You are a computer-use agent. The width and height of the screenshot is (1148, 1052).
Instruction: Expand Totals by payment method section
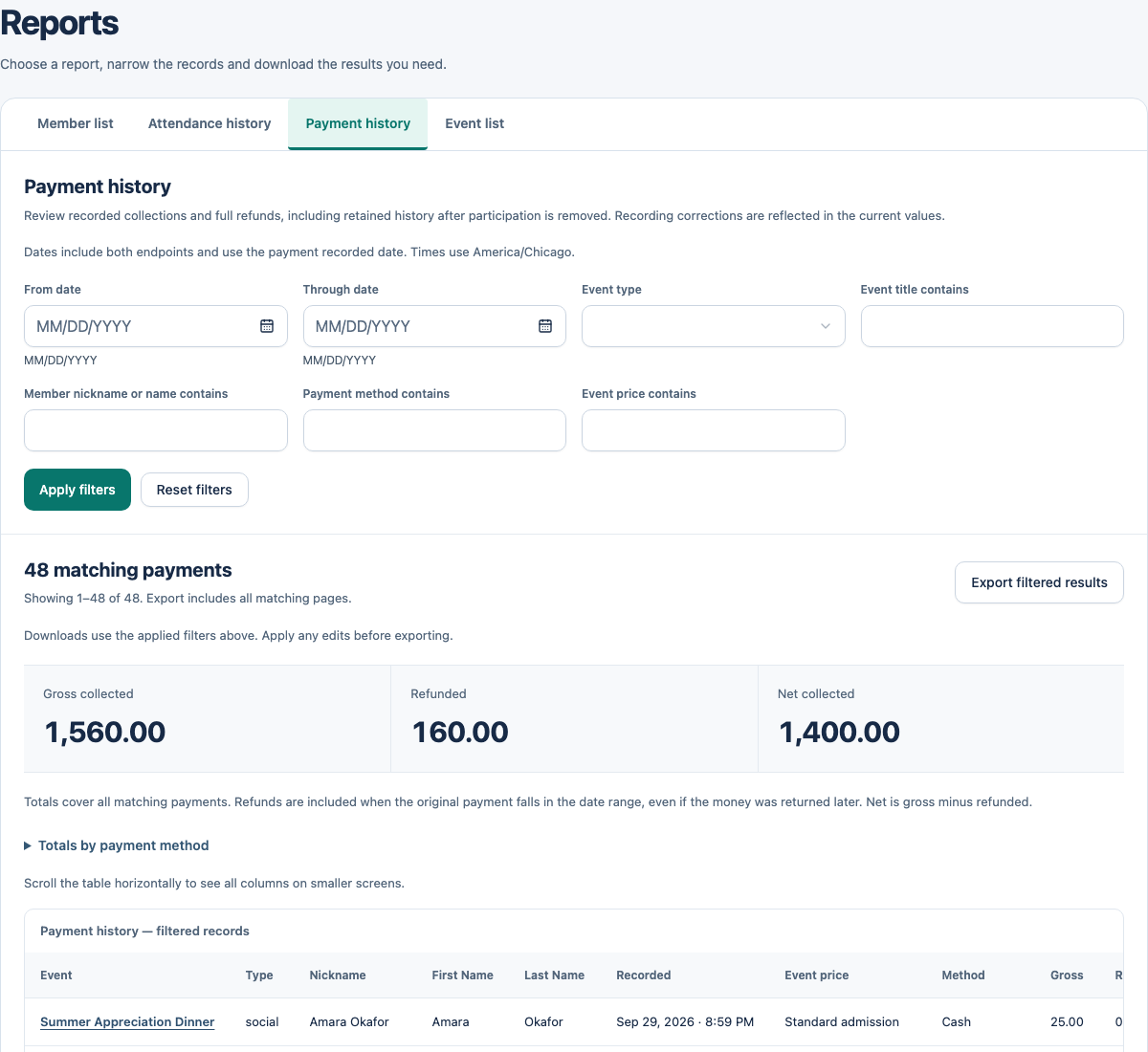click(116, 845)
